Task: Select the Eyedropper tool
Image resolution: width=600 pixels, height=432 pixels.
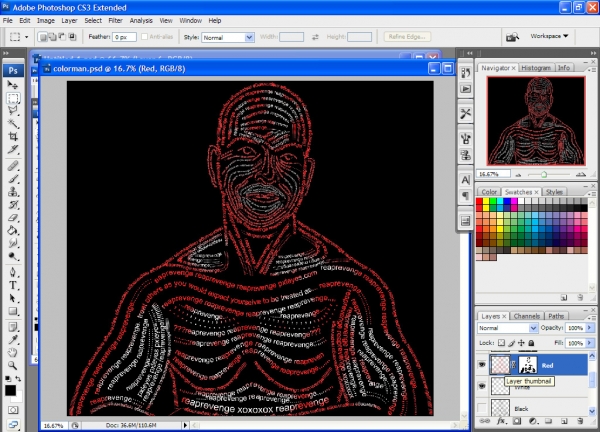Action: [x=13, y=340]
